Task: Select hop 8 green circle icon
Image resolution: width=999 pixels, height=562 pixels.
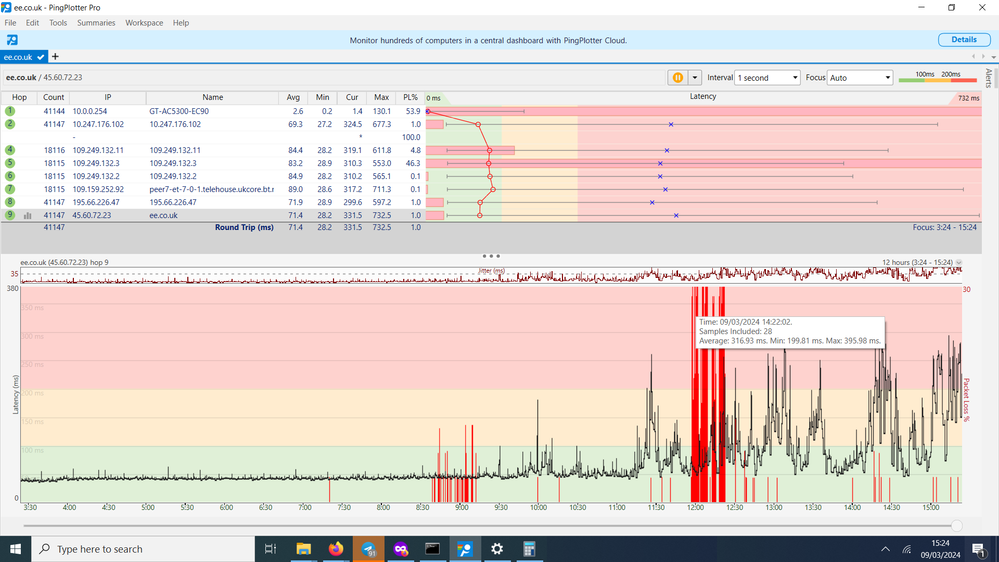Action: [10, 202]
